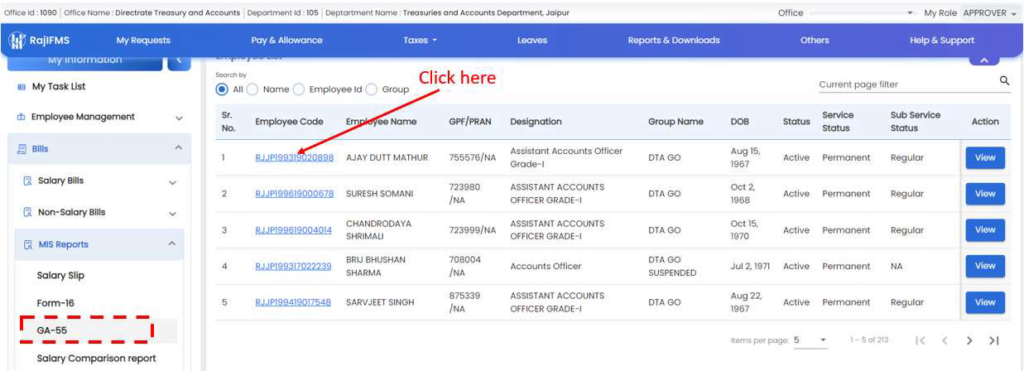Open employee code RJJP199619004014 link

(x=293, y=231)
